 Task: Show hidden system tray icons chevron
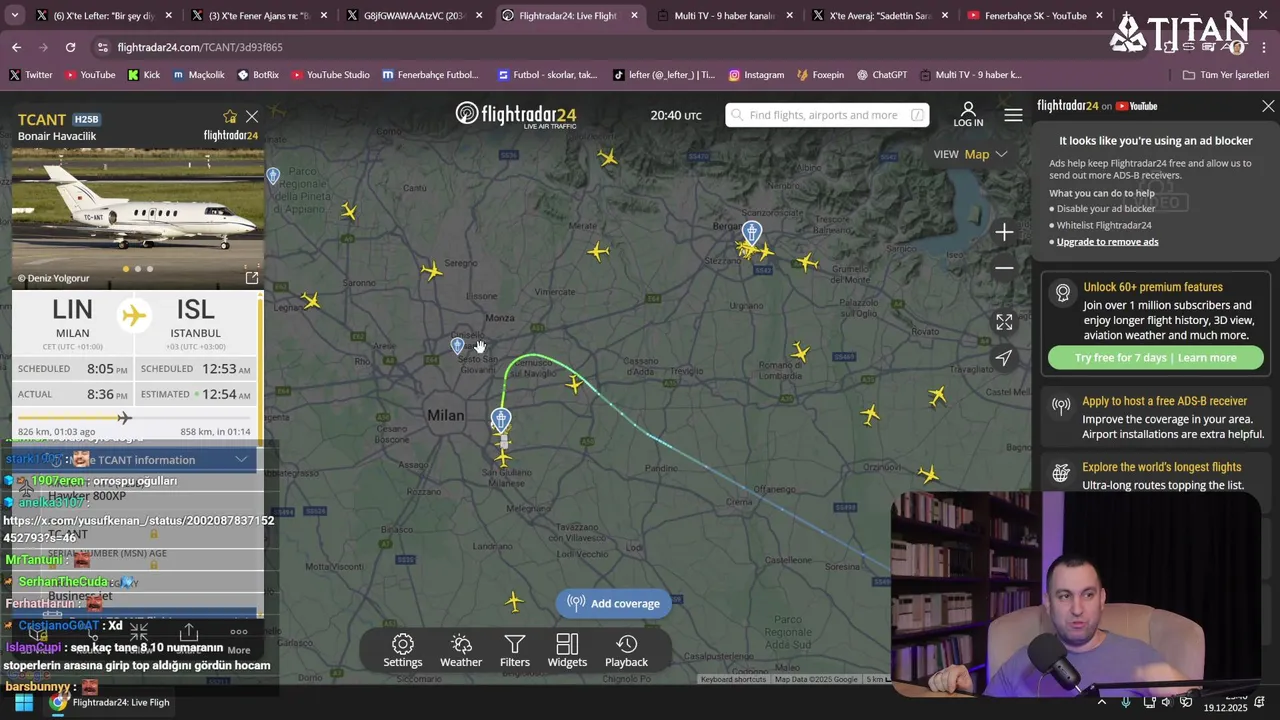point(1101,702)
